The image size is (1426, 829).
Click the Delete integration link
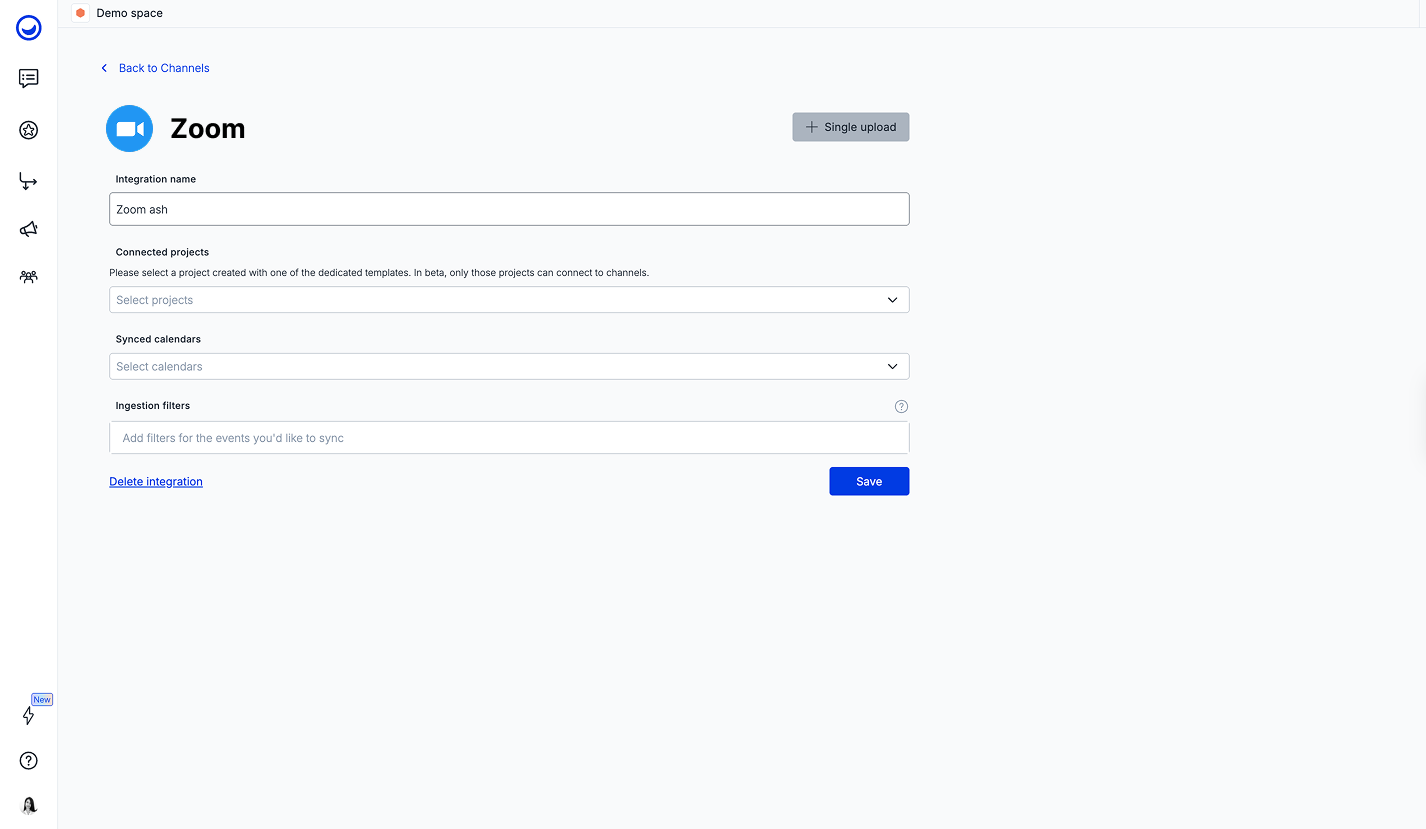[x=156, y=482]
